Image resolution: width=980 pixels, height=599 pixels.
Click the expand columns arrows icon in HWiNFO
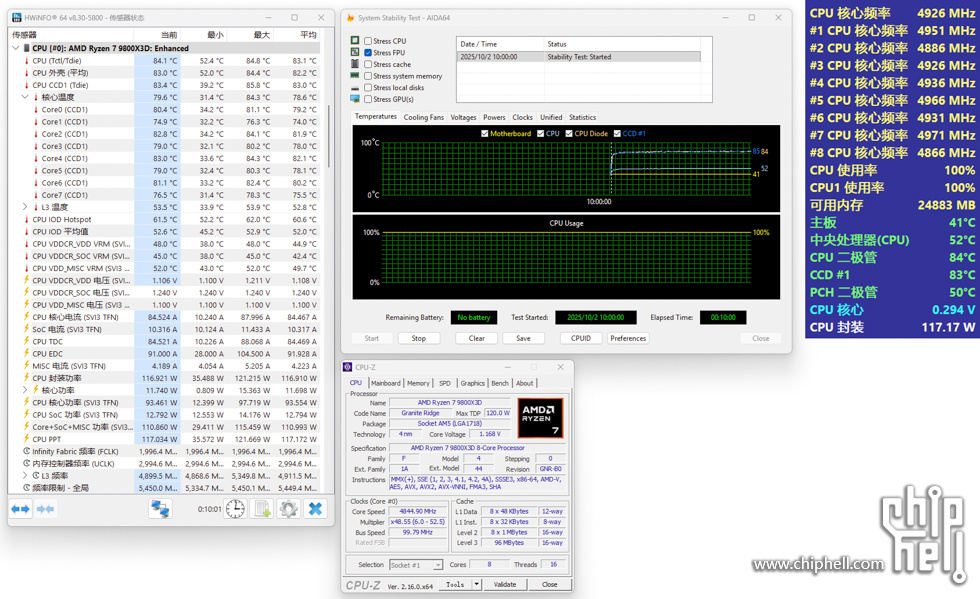20,509
